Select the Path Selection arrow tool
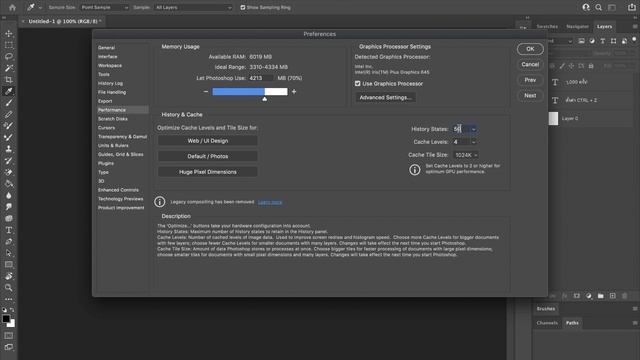Viewport: 640px width, 360px height. coord(9,253)
